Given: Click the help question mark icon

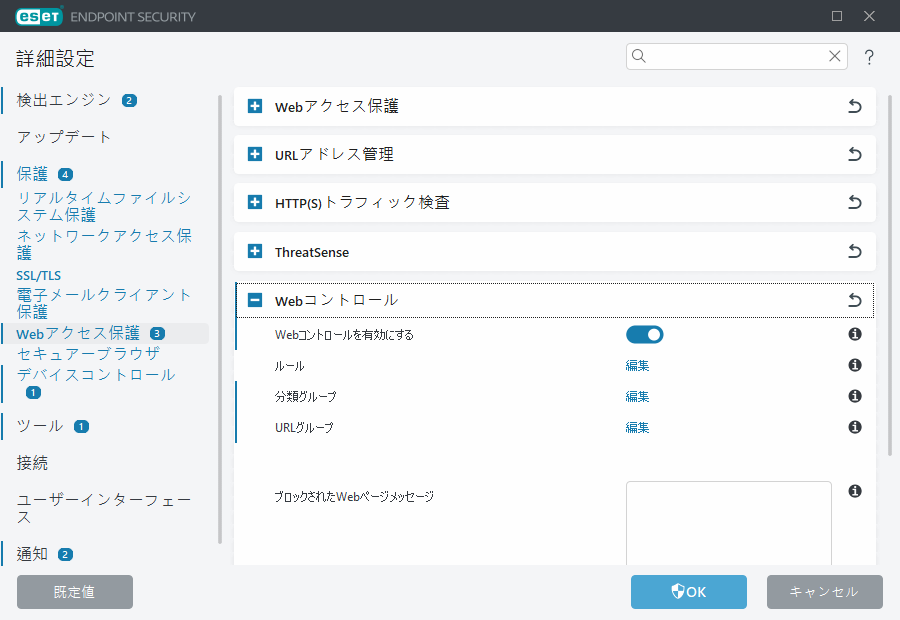Looking at the screenshot, I should click(x=869, y=57).
